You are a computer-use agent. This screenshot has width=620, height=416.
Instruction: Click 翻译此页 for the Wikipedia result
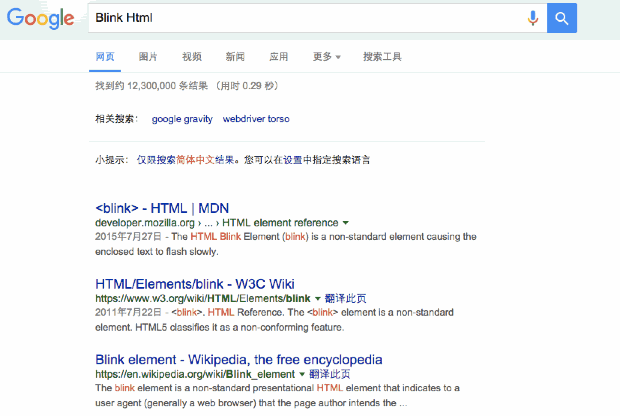pyautogui.click(x=330, y=374)
